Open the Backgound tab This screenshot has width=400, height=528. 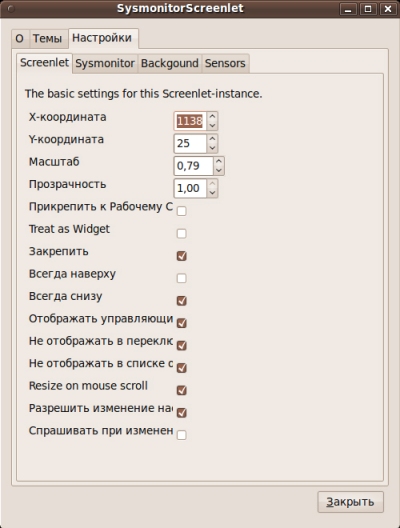pyautogui.click(x=170, y=63)
